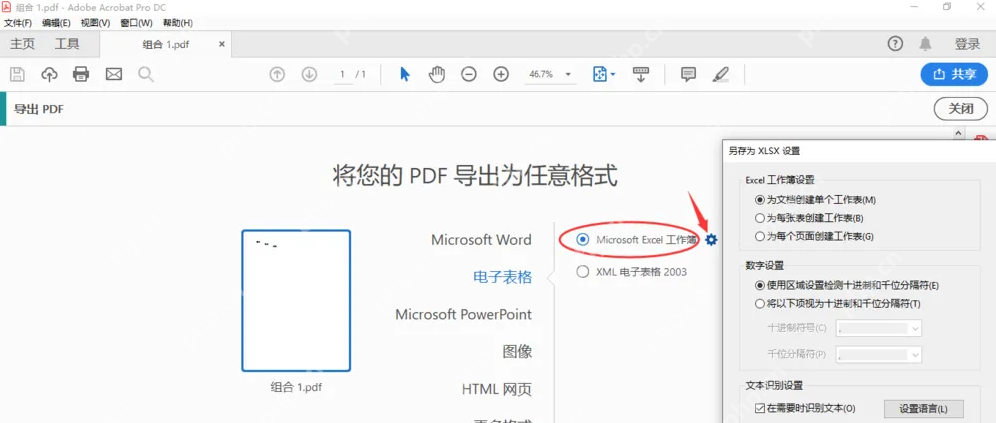Choose 为每张表创建工作表 option
Image resolution: width=996 pixels, height=423 pixels.
click(760, 218)
